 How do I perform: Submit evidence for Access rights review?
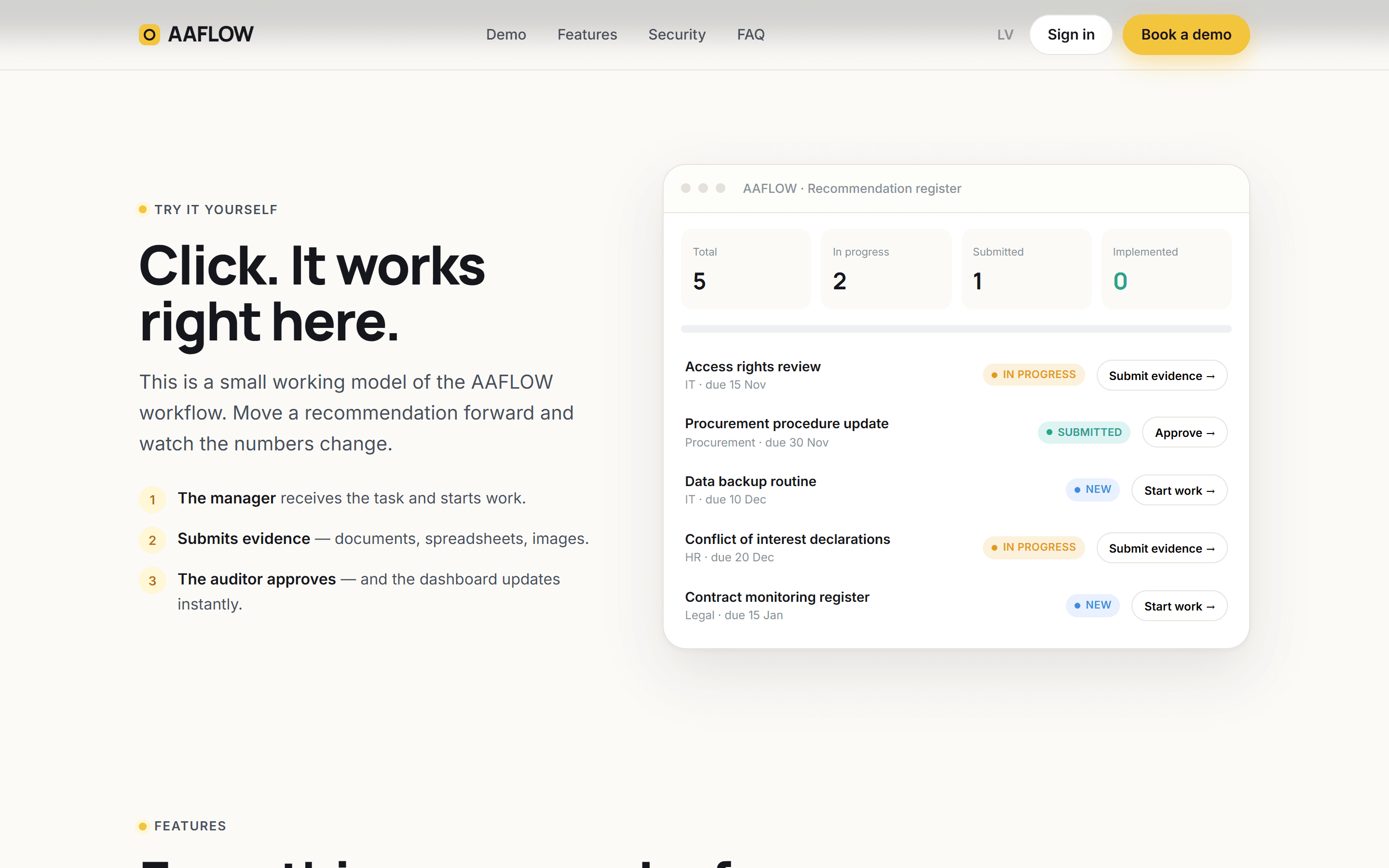pos(1162,376)
